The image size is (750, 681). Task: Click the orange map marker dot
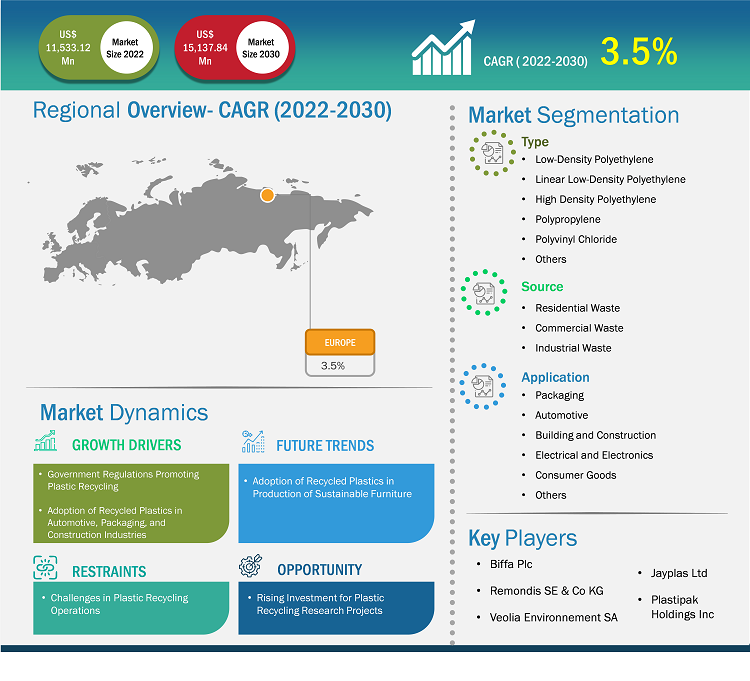[x=267, y=195]
